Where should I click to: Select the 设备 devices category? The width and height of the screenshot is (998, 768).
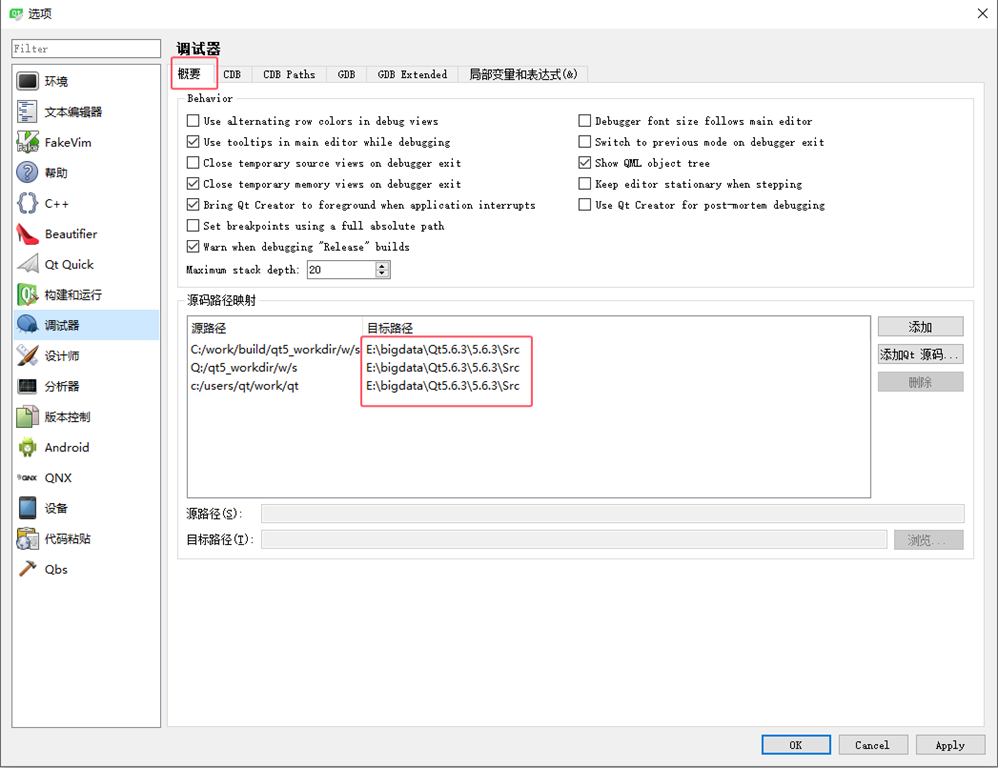click(x=86, y=508)
